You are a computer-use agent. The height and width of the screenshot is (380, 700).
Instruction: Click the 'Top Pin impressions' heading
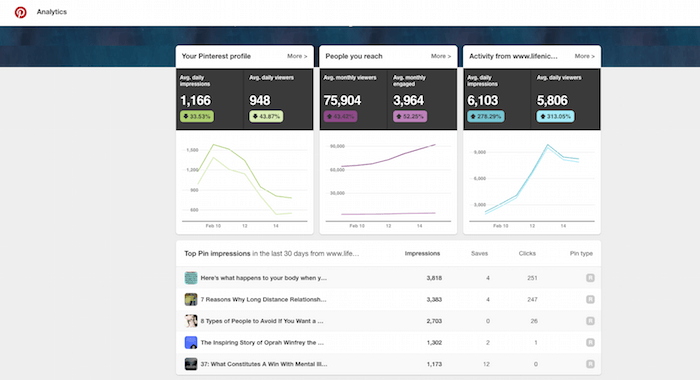coord(217,253)
